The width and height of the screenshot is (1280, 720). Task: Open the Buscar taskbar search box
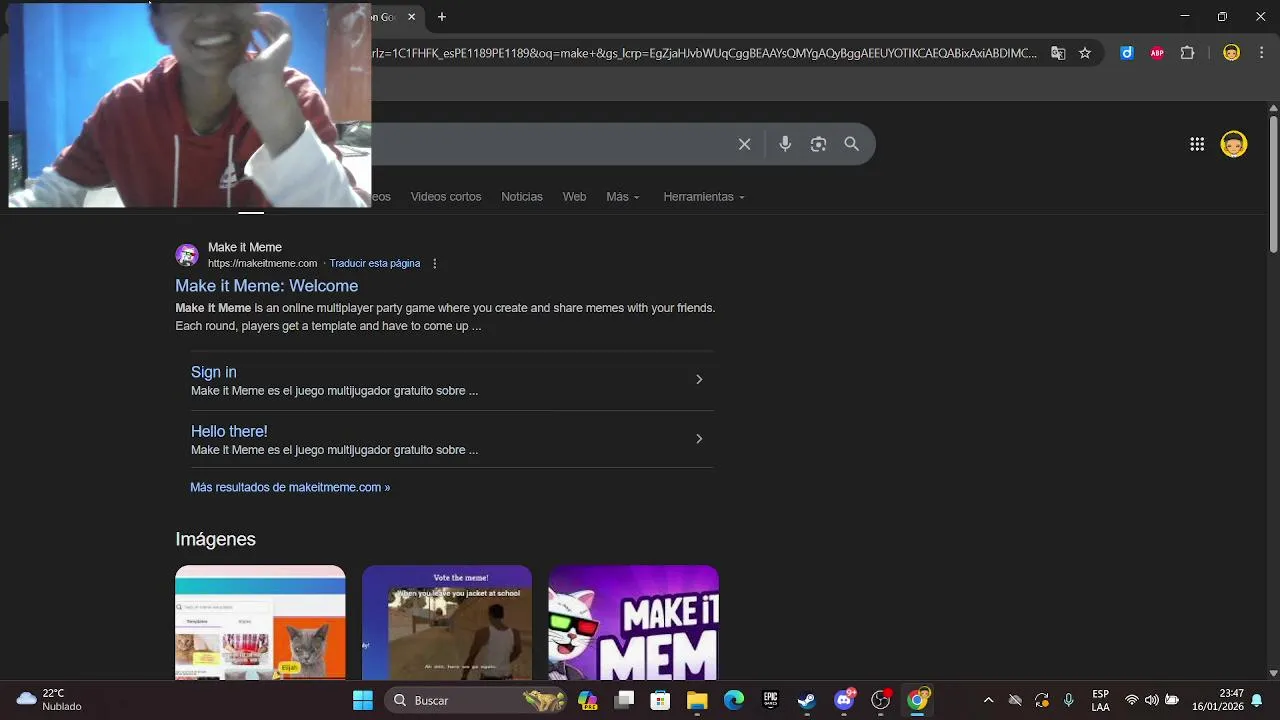pyautogui.click(x=477, y=700)
